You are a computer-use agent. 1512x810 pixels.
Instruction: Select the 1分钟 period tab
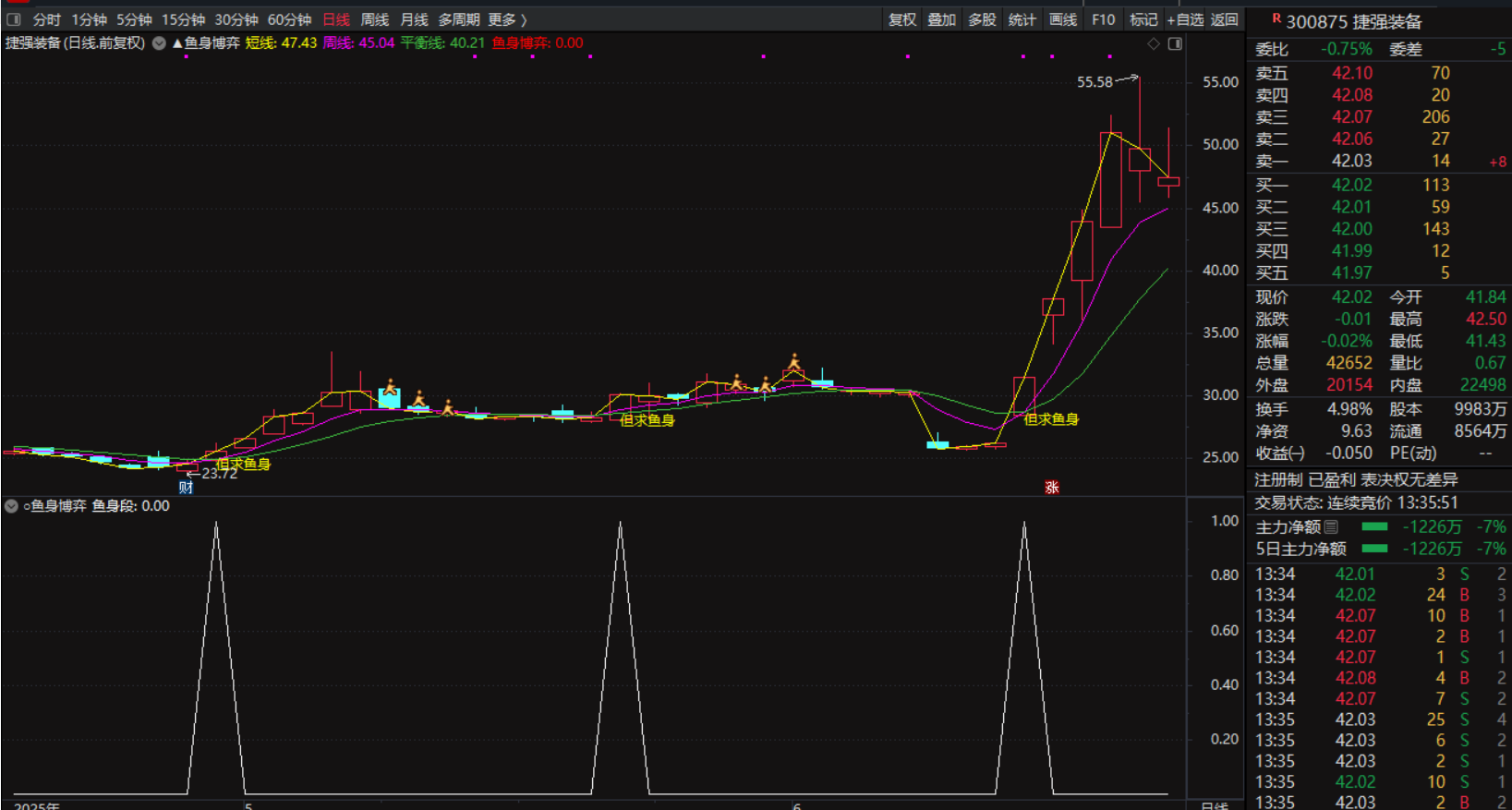click(x=90, y=19)
